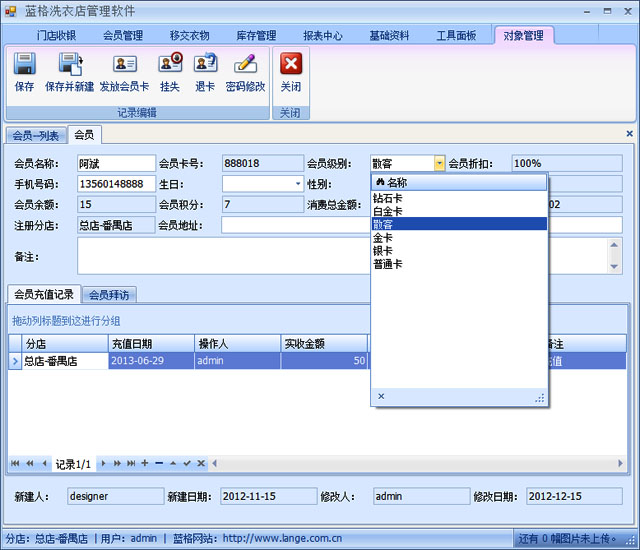The width and height of the screenshot is (640, 550).
Task: Sort by 操作人 column header
Action: pyautogui.click(x=237, y=344)
